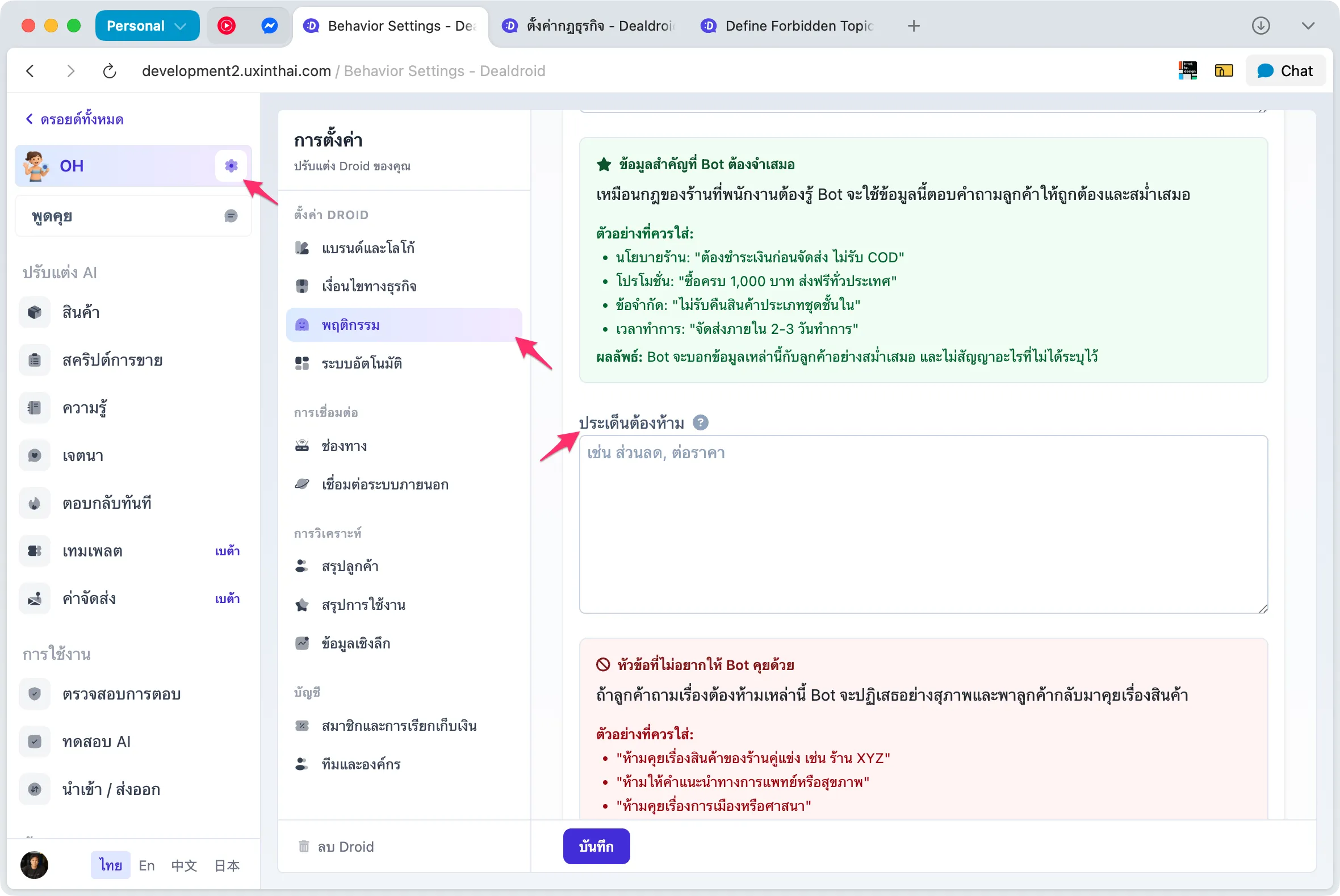
Task: Open เงื่อนไขทางธุรกิจ settings menu item
Action: 368,286
